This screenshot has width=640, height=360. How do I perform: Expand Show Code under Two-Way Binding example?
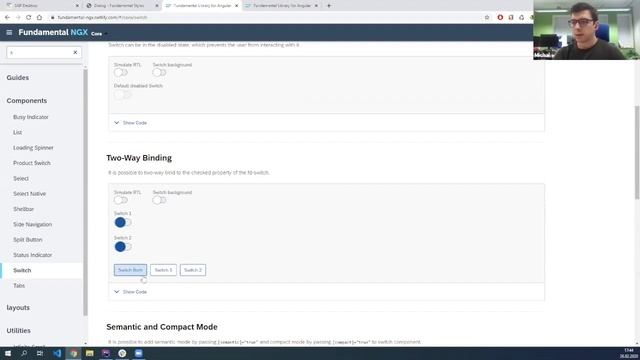click(131, 292)
